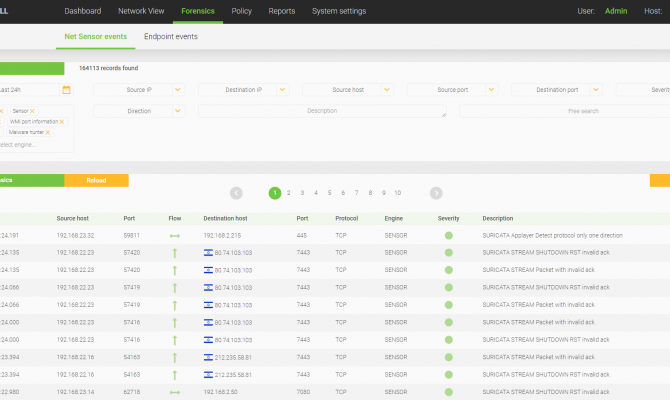Remove the Malware hunter engine tag
Image resolution: width=670 pixels, height=400 pixels.
(48, 132)
